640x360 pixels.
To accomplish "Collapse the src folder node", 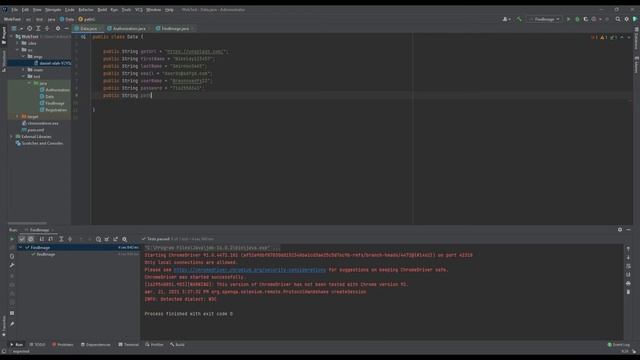I will point(18,50).
